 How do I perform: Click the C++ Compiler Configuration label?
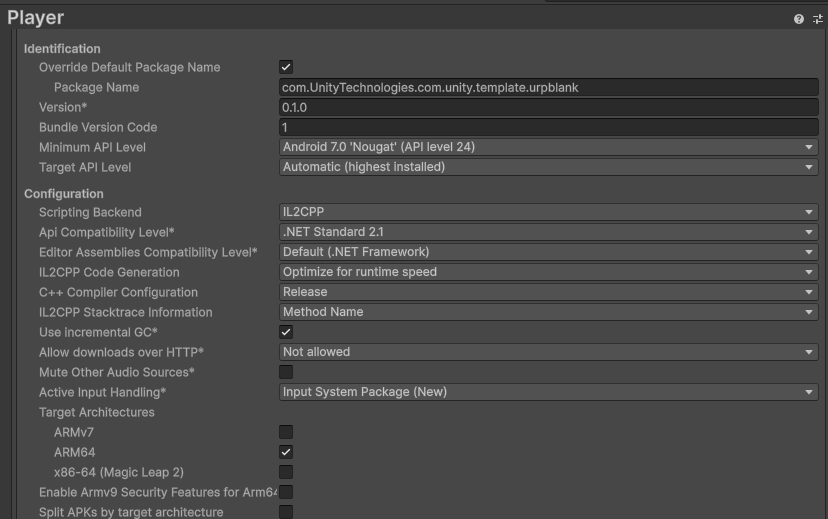click(118, 292)
